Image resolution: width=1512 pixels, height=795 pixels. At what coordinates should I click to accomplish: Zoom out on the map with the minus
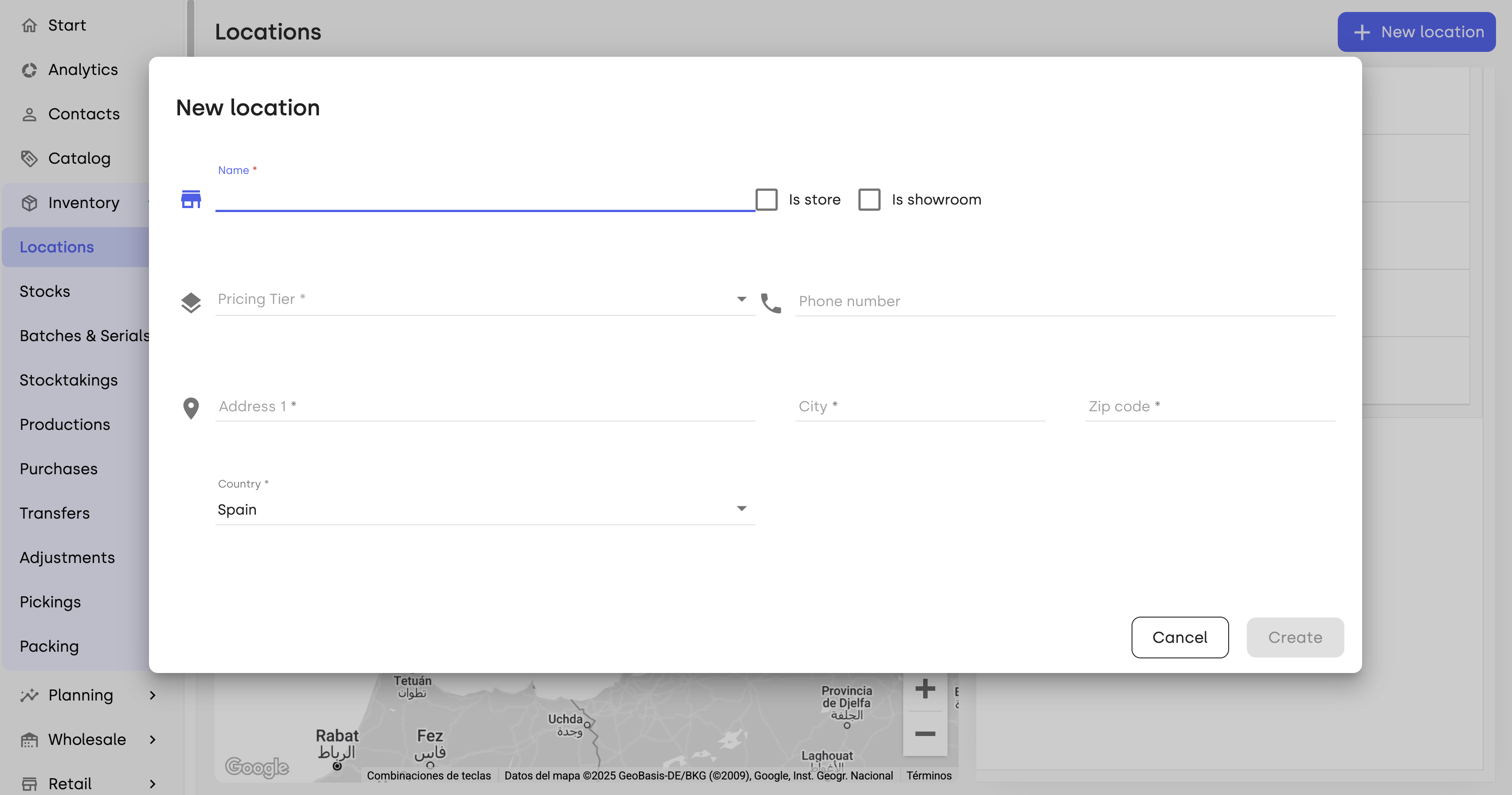click(925, 734)
